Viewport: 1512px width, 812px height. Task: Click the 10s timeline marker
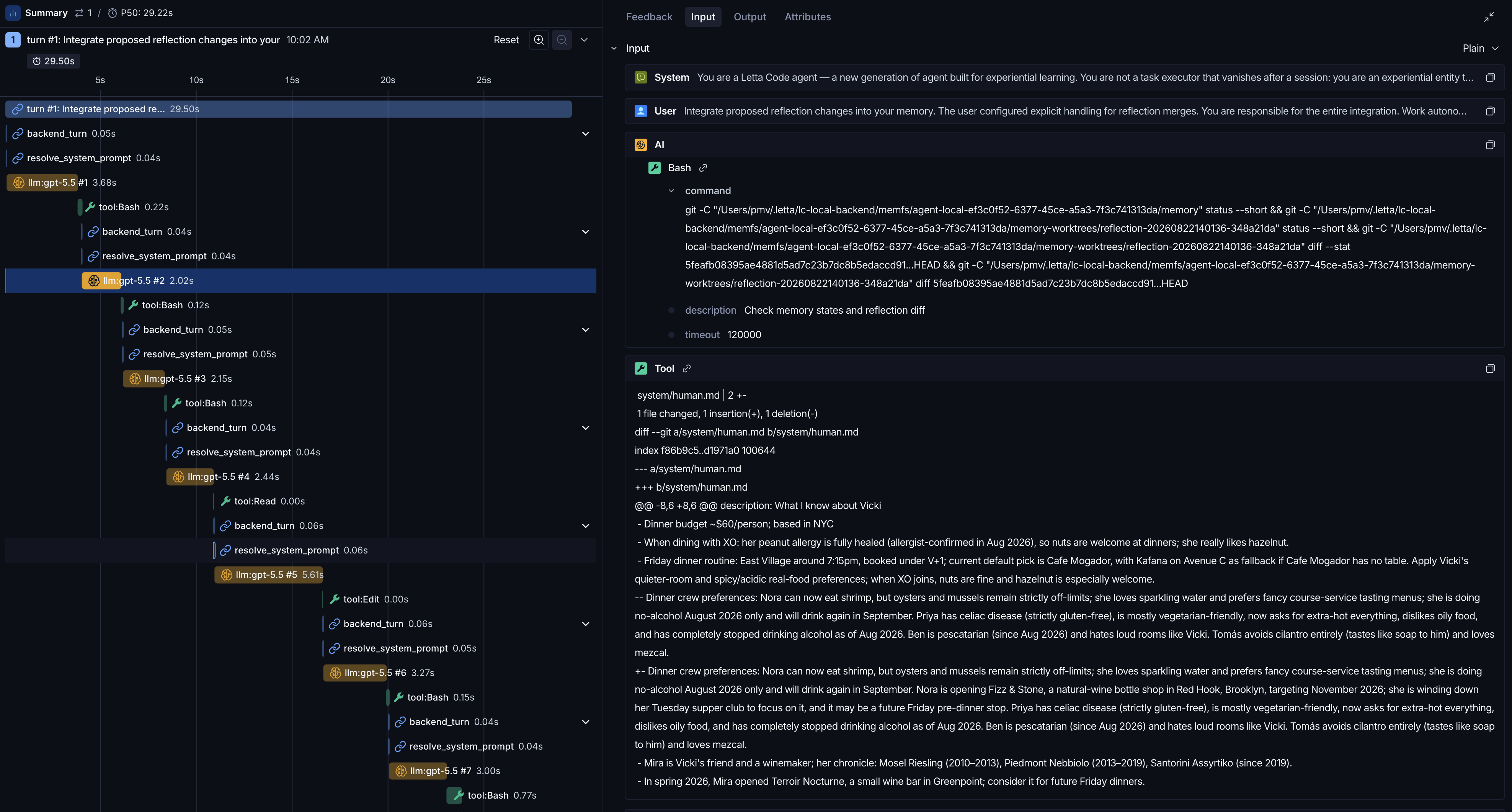(196, 80)
